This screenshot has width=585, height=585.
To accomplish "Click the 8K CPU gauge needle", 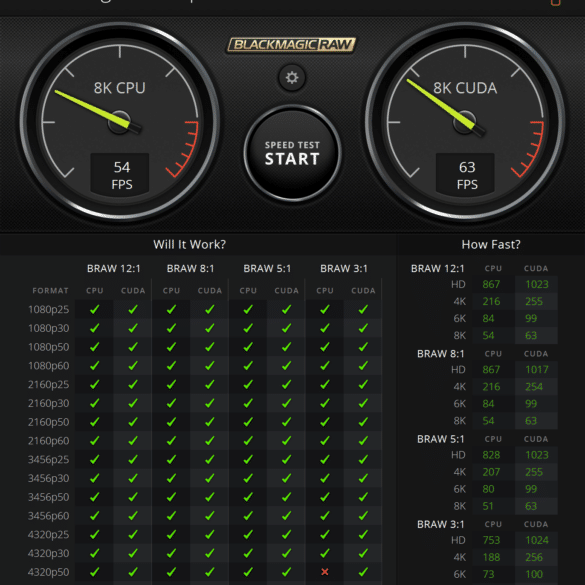I will pyautogui.click(x=93, y=109).
